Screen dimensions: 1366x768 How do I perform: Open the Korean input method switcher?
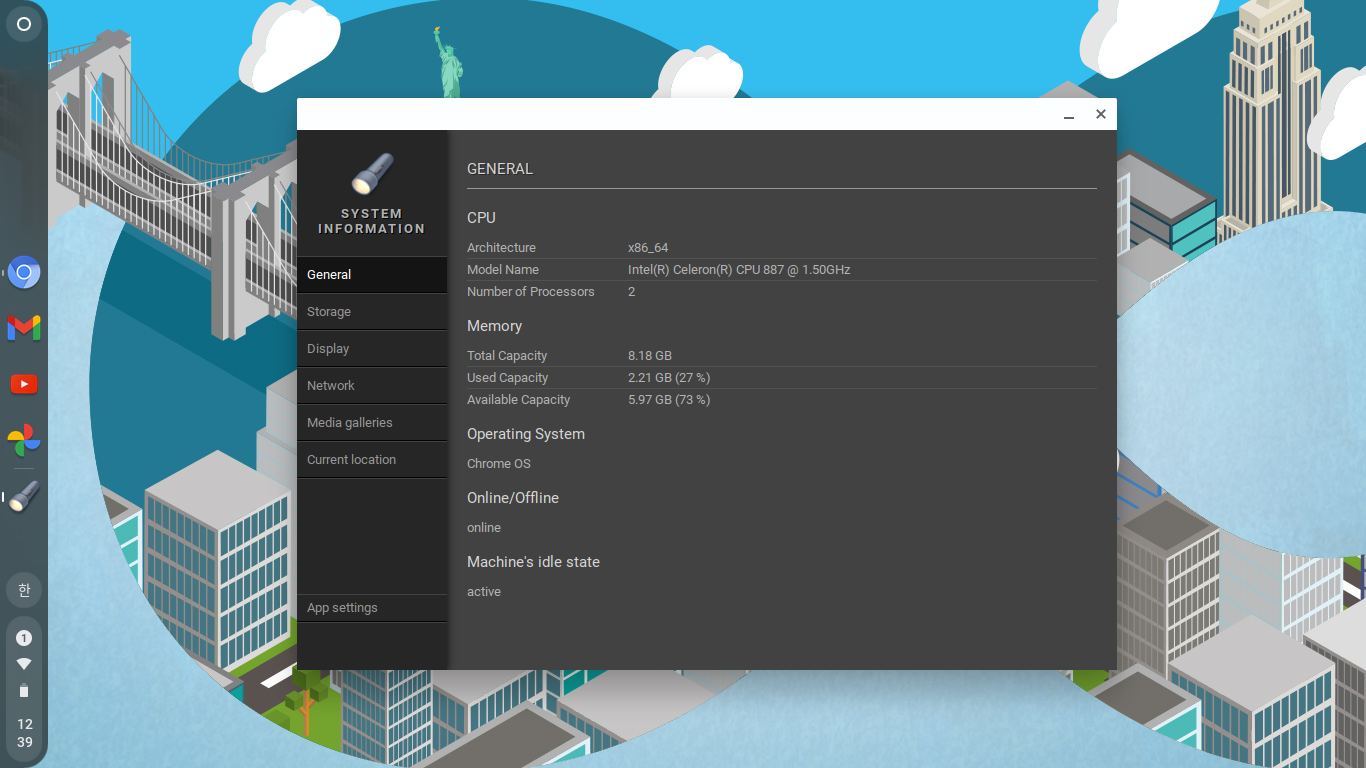[24, 590]
